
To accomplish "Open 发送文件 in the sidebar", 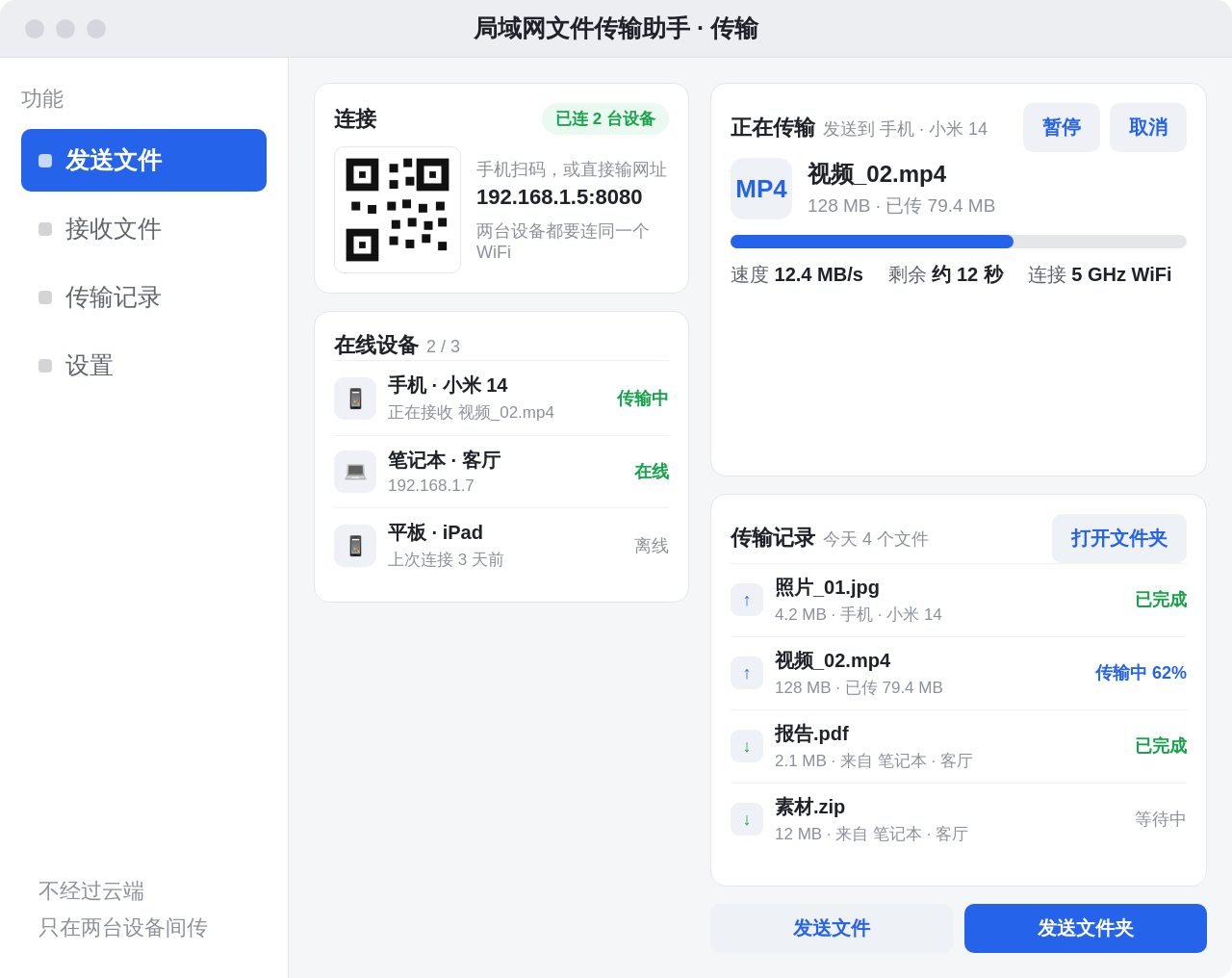I will click(143, 160).
